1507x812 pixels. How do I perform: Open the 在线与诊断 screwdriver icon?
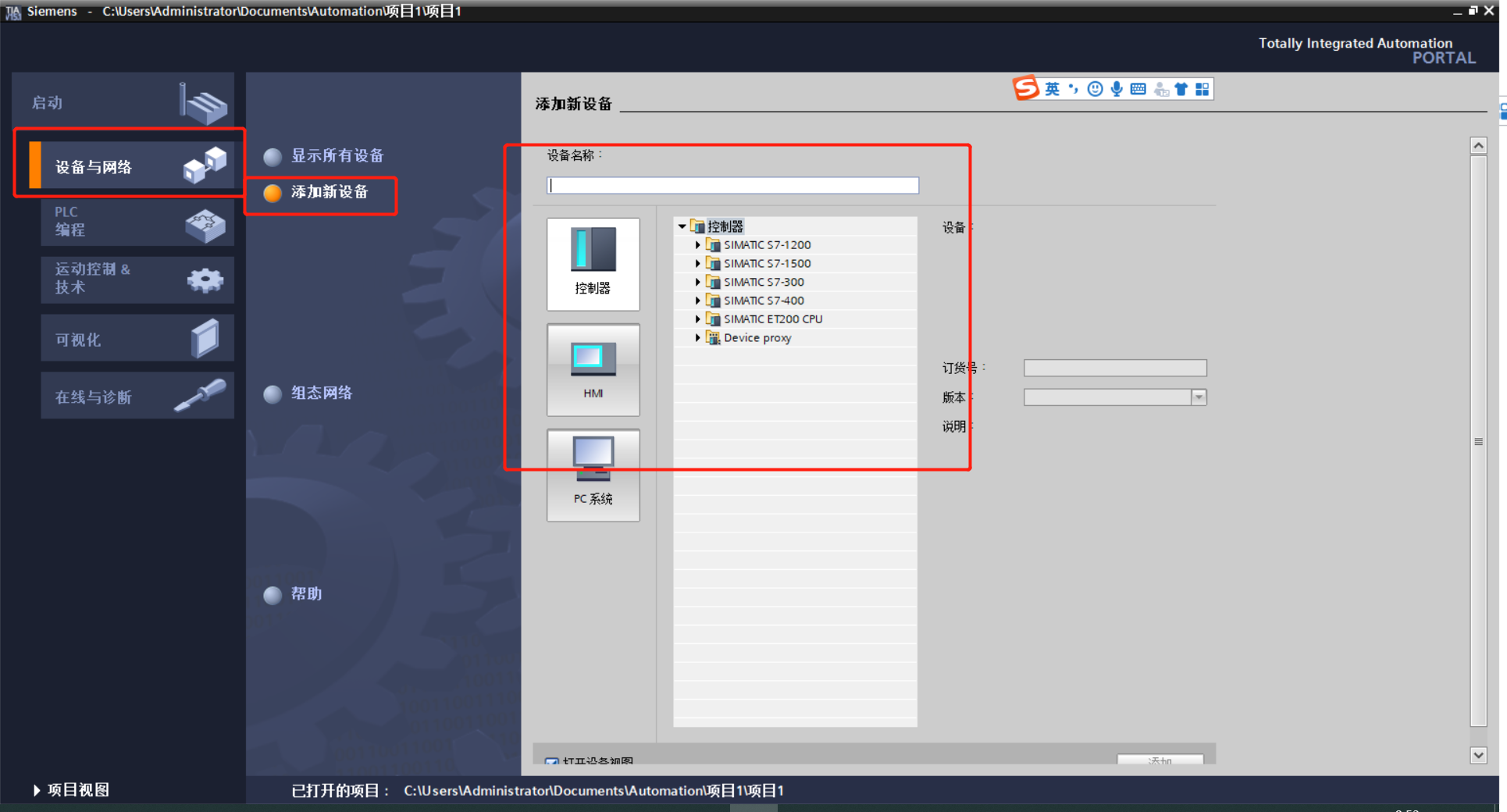[201, 395]
